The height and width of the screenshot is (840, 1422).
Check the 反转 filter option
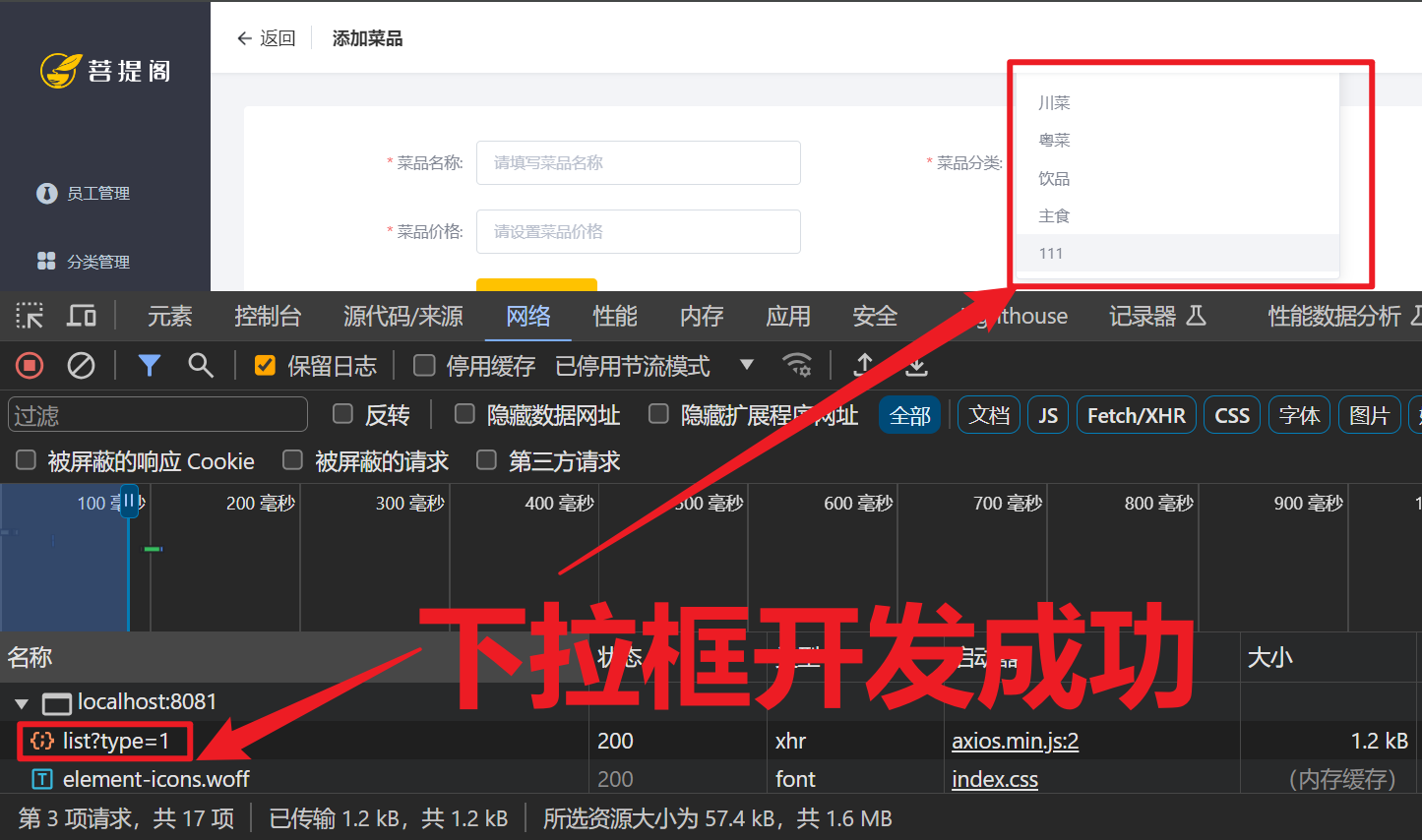coord(342,414)
